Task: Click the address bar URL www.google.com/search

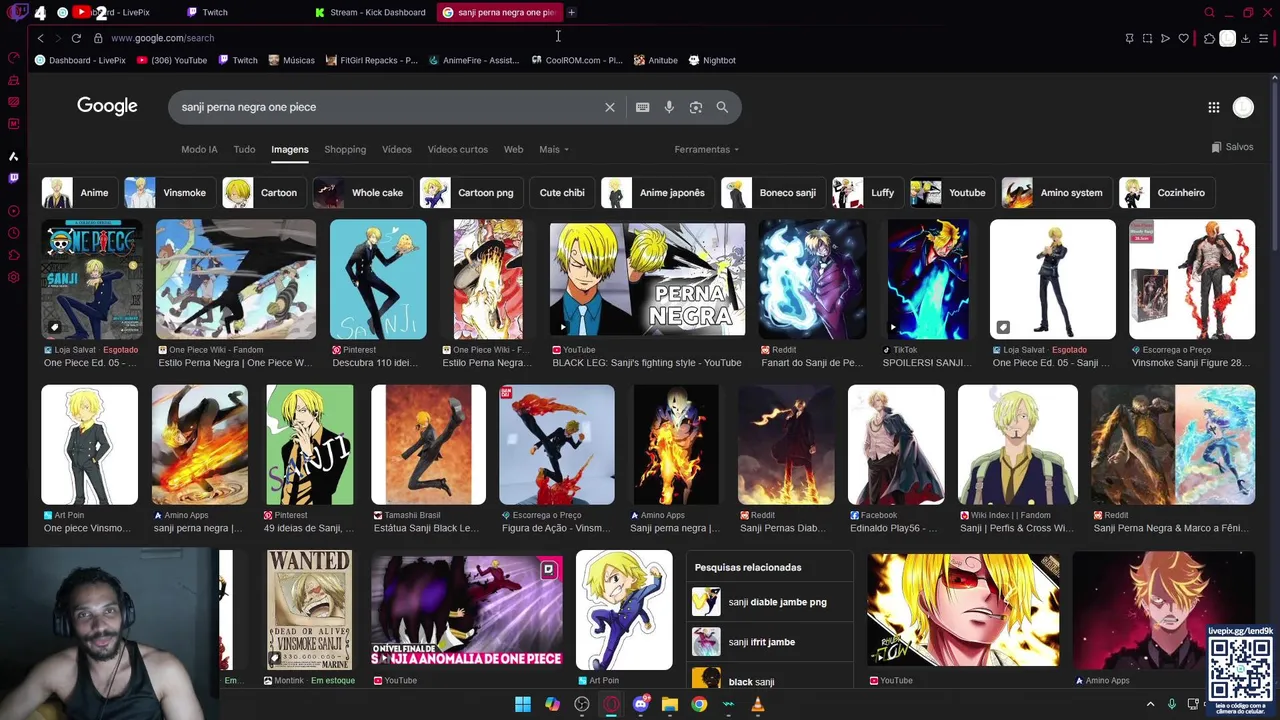Action: tap(163, 38)
